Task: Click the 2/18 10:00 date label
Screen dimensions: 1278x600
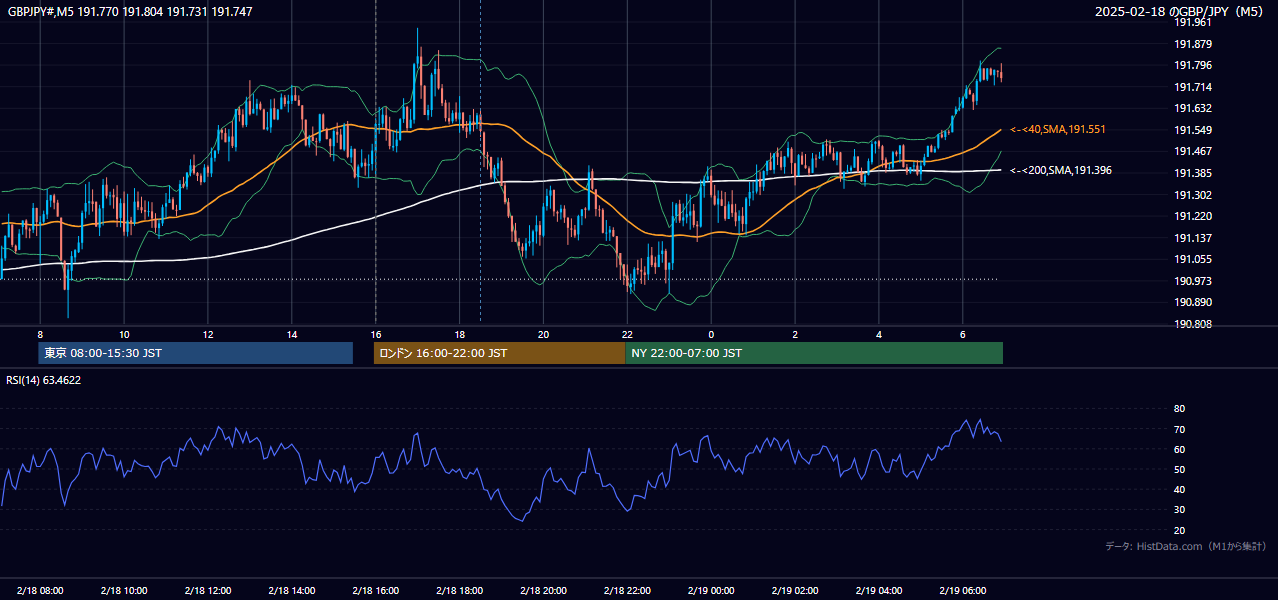Action: (124, 591)
